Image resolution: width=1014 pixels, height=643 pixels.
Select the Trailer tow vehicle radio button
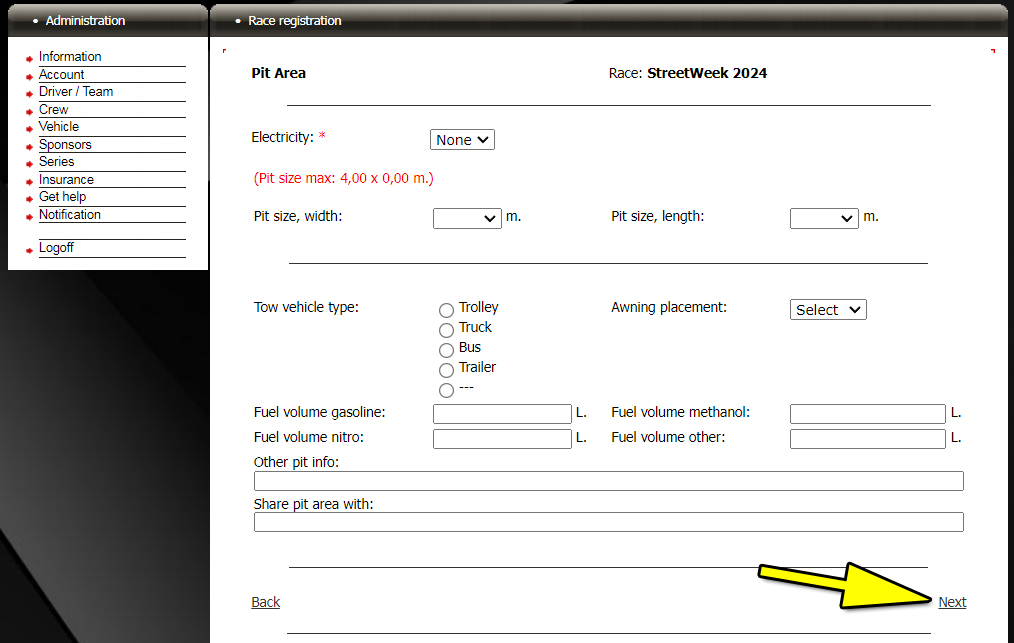point(446,371)
